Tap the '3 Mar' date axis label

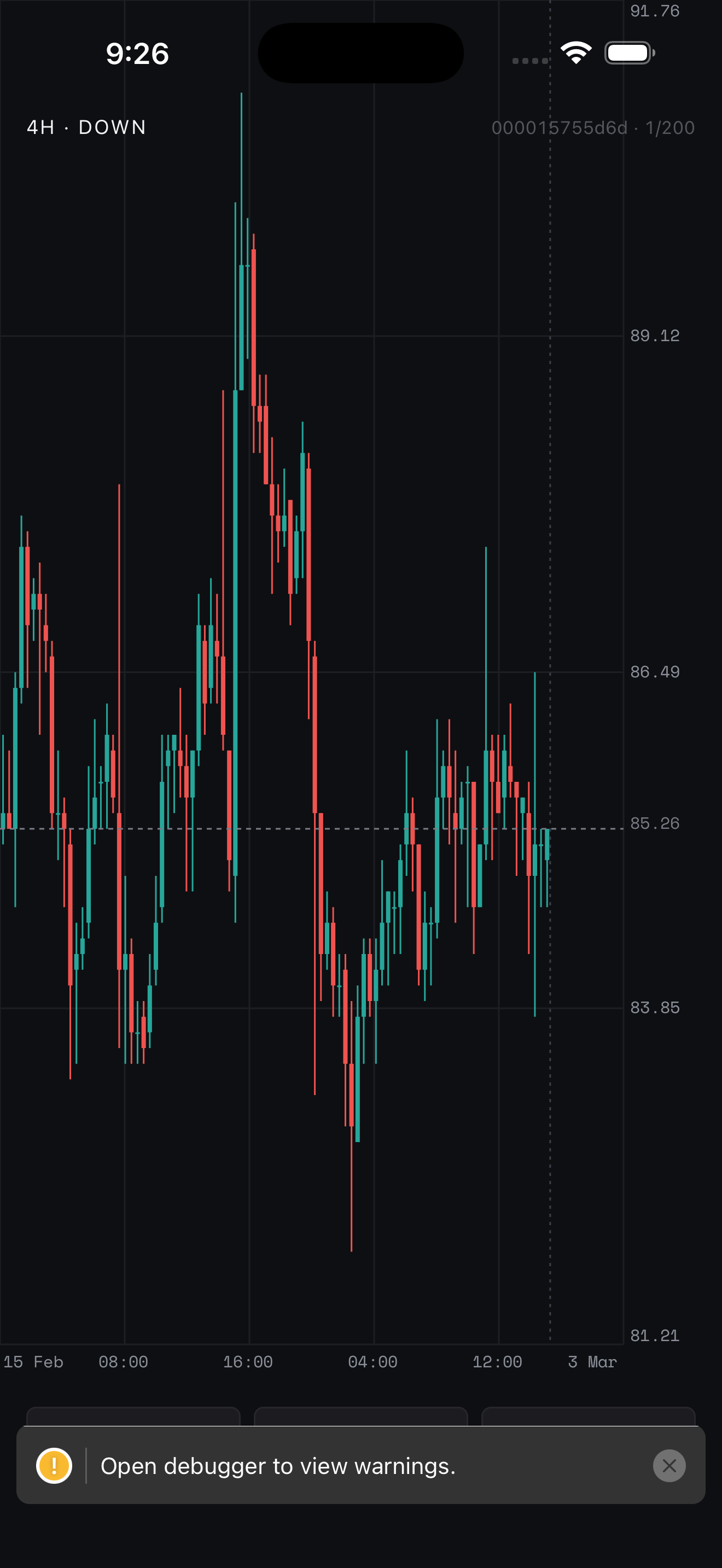592,1362
